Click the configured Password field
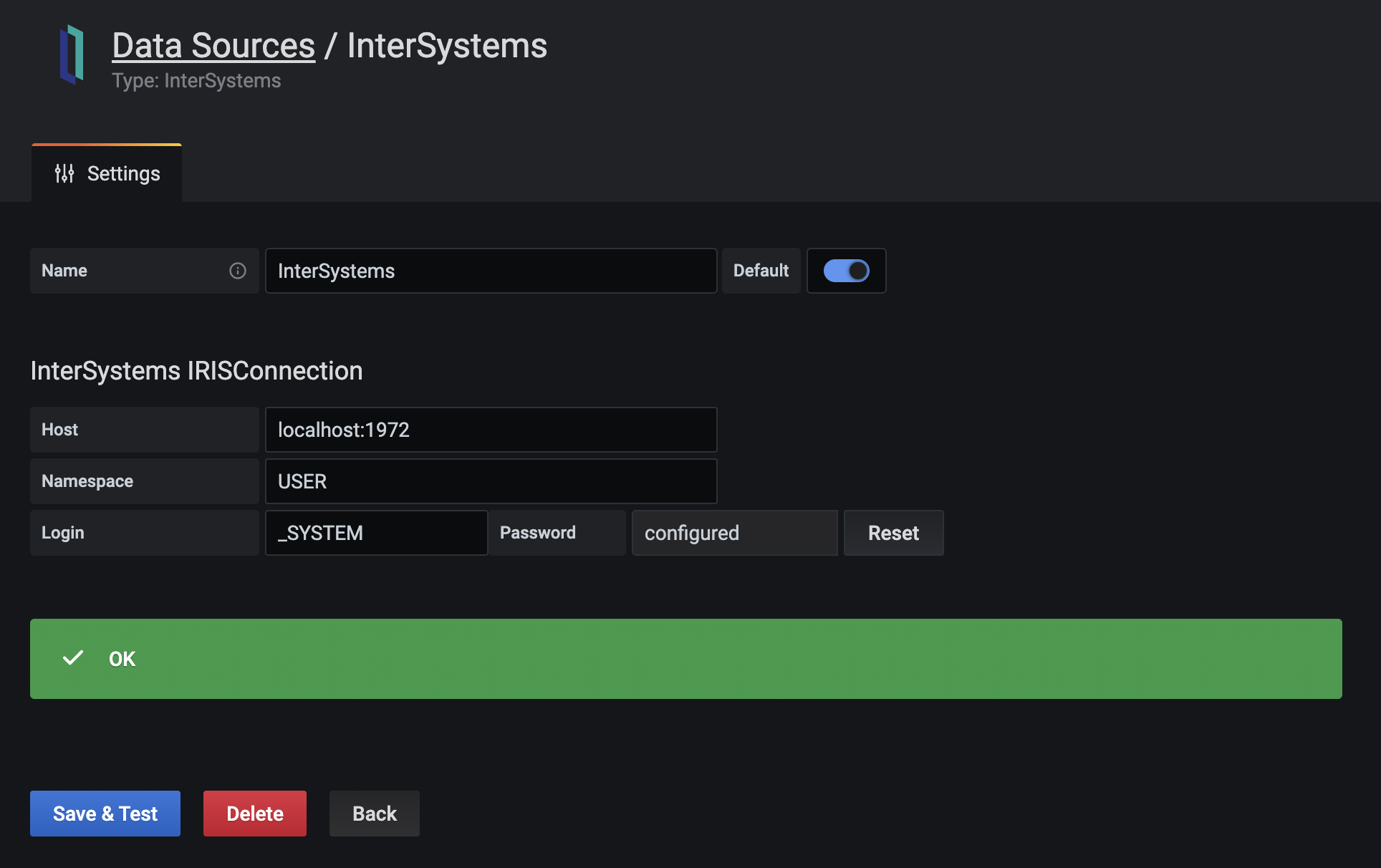 734,533
